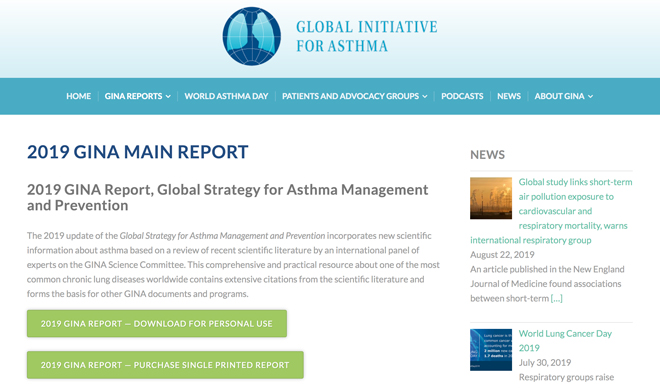Click Purchase Single Printed Report button
The height and width of the screenshot is (388, 660).
(165, 365)
